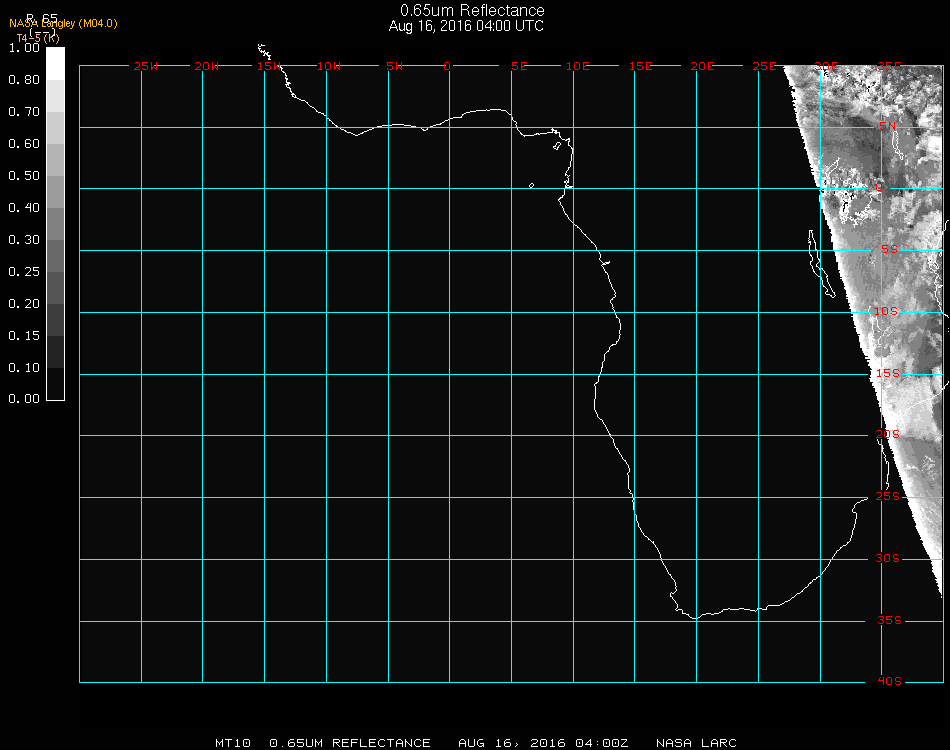Click the 0.40 scale value
The height and width of the screenshot is (750, 950).
click(24, 208)
